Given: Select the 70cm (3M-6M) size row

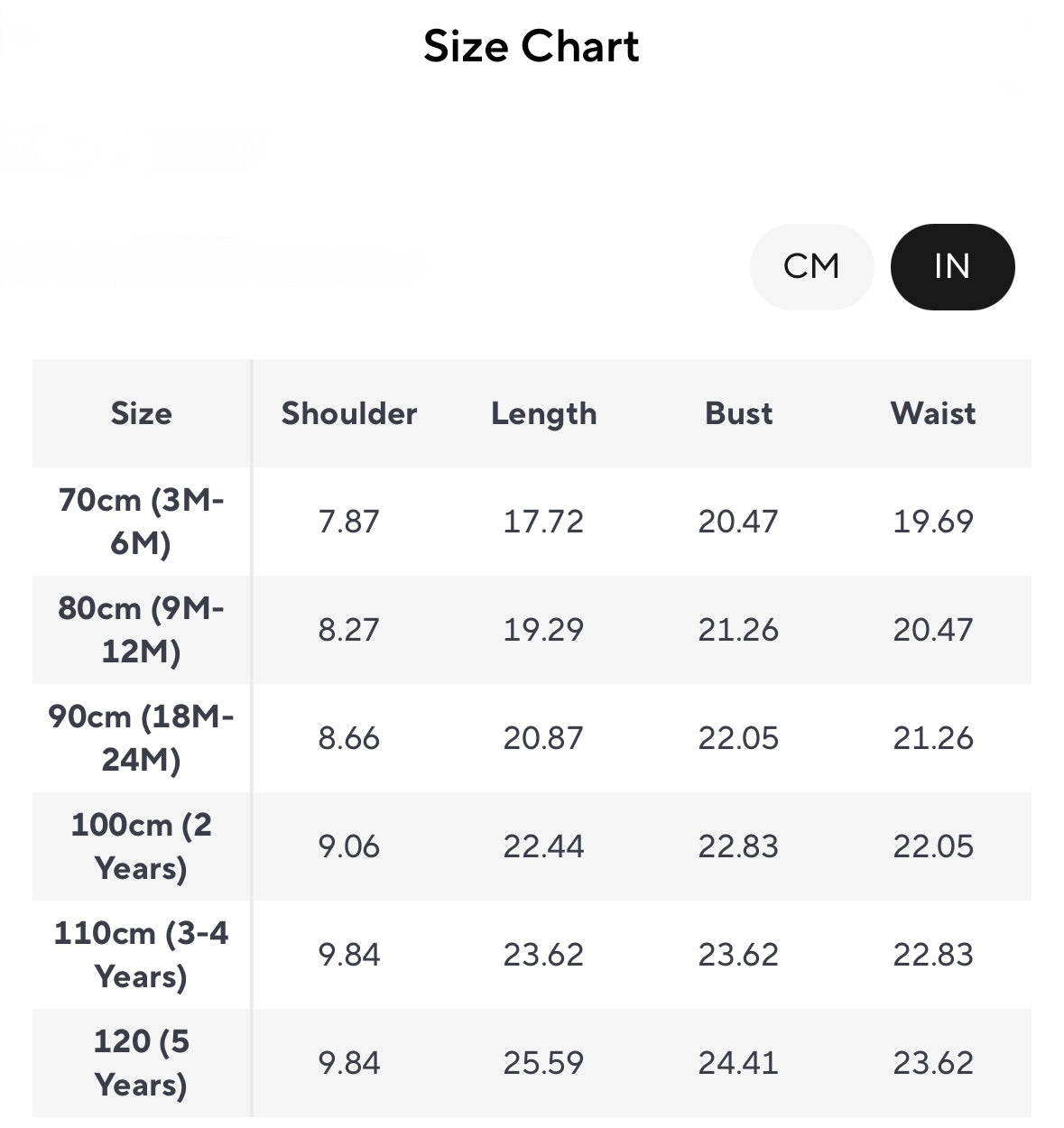Looking at the screenshot, I should click(x=532, y=521).
